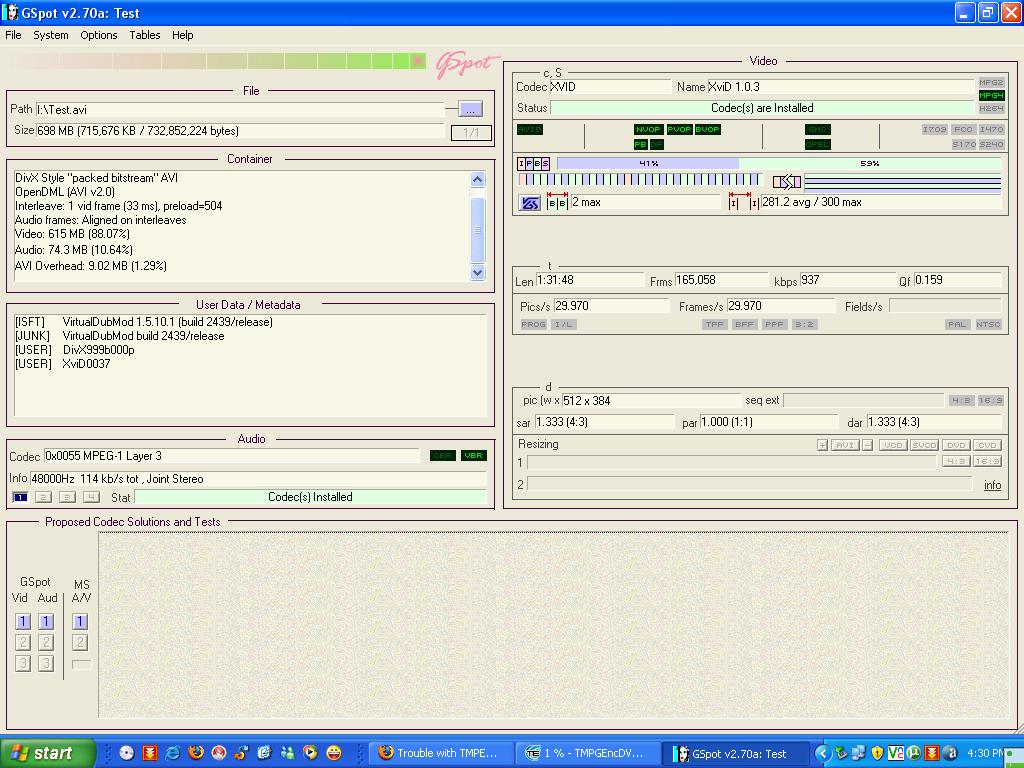Click the browse '...' button next to Path
The height and width of the screenshot is (768, 1024).
click(x=470, y=109)
